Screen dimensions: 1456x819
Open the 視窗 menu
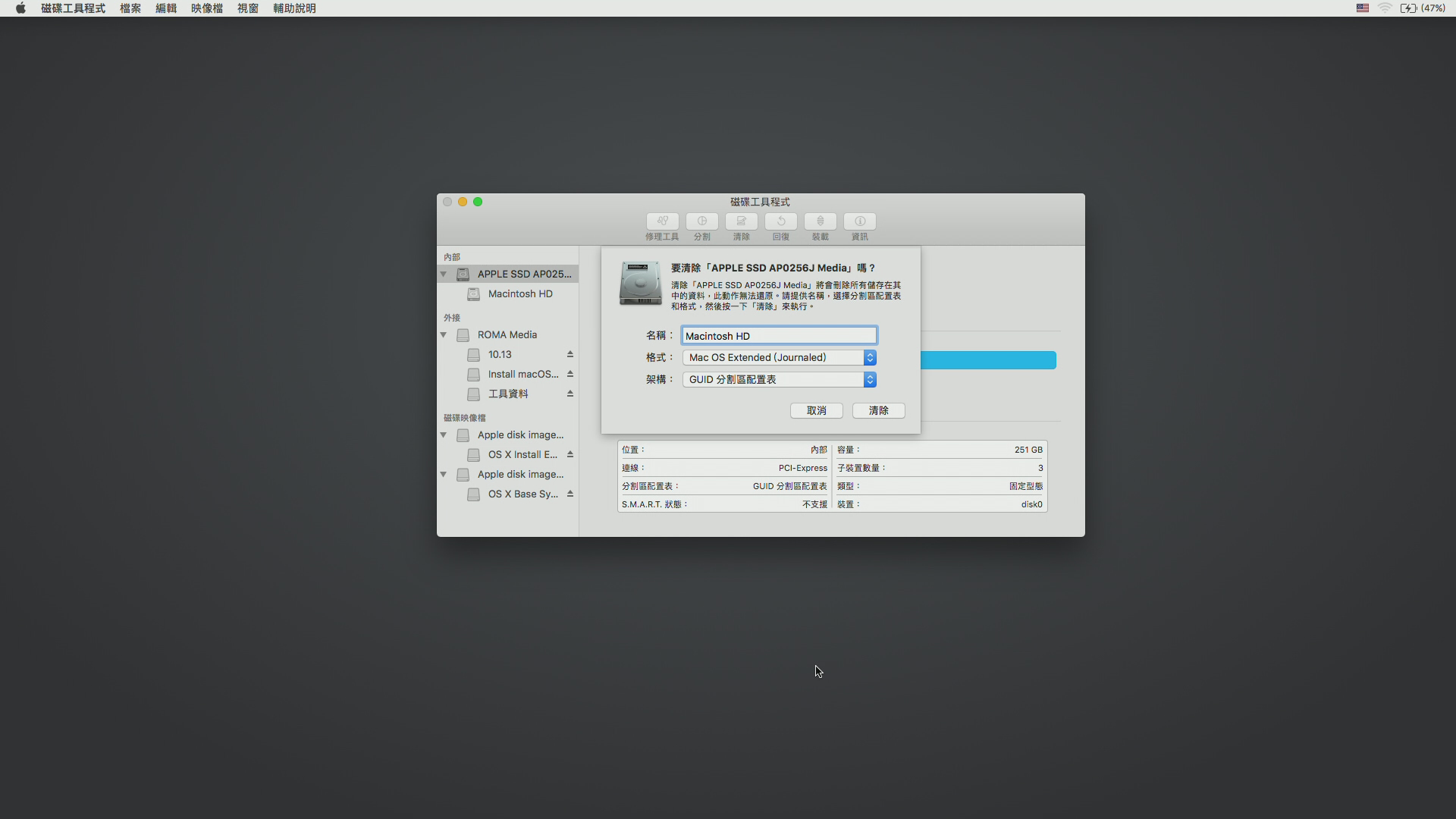[x=248, y=8]
